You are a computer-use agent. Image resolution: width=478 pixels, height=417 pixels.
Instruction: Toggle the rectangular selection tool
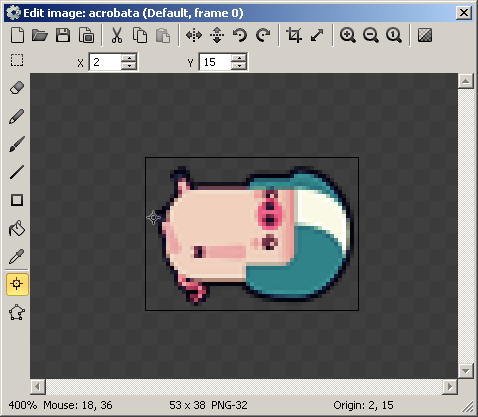(17, 60)
